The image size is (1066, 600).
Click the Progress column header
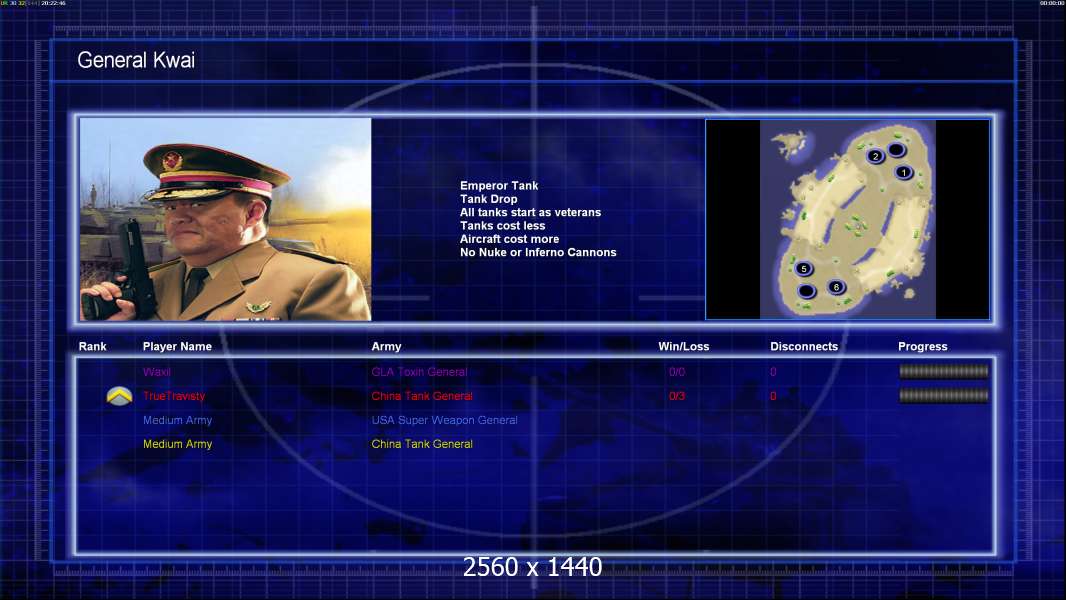pos(923,347)
